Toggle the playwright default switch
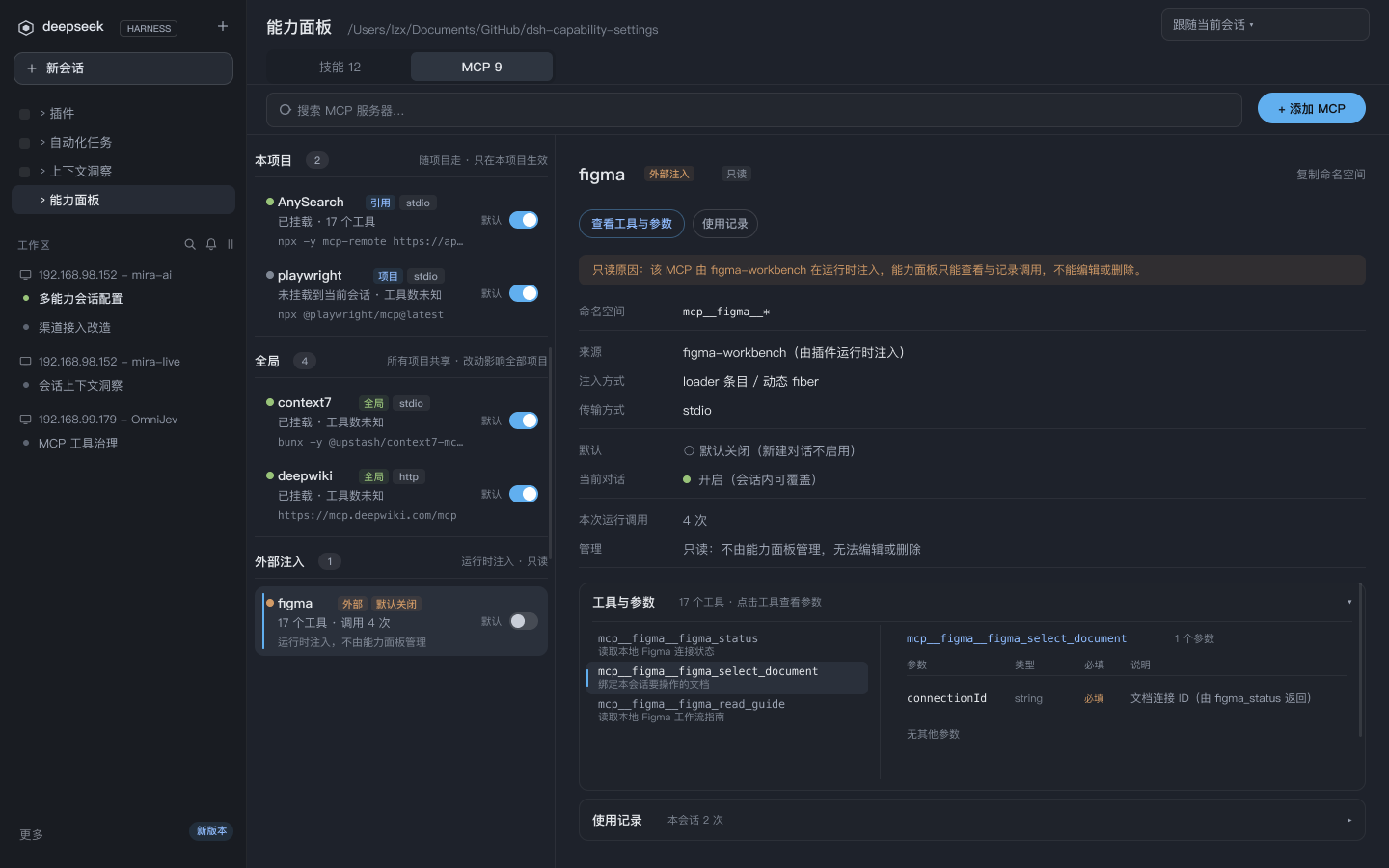Screen dimensions: 1389x868 (524, 293)
